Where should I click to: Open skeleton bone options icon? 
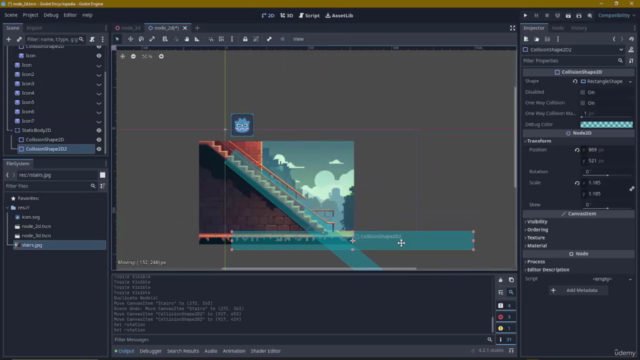point(269,39)
